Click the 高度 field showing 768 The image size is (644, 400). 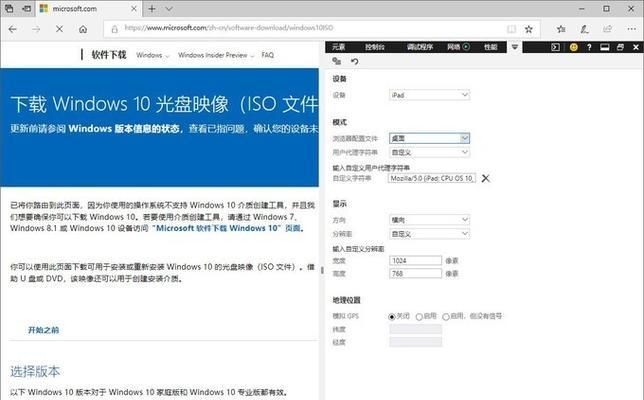tap(415, 274)
